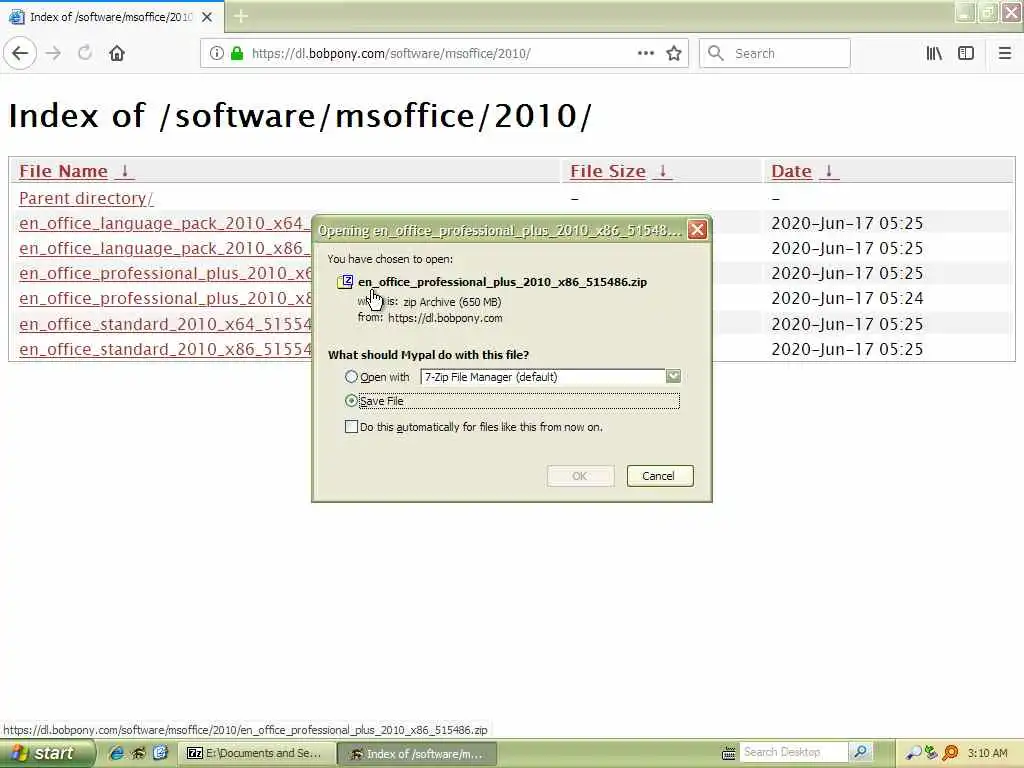Click the Date column header

792,171
